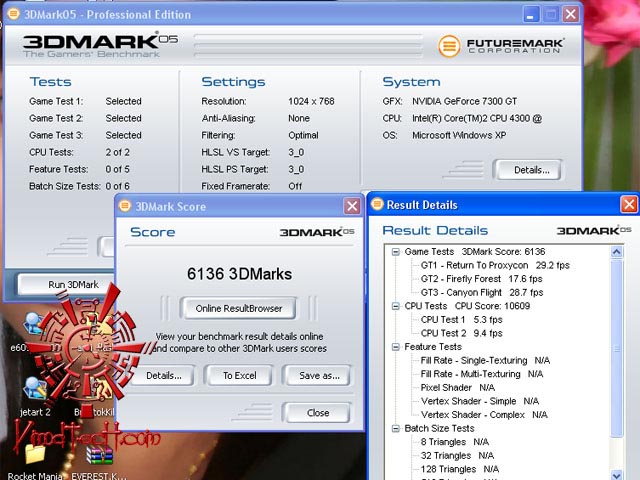The width and height of the screenshot is (640, 480).
Task: Collapse the Feature Tests tree node
Action: tap(395, 347)
